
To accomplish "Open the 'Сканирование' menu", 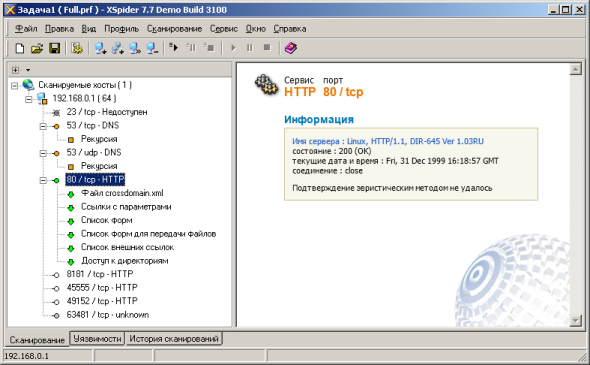I will (174, 29).
